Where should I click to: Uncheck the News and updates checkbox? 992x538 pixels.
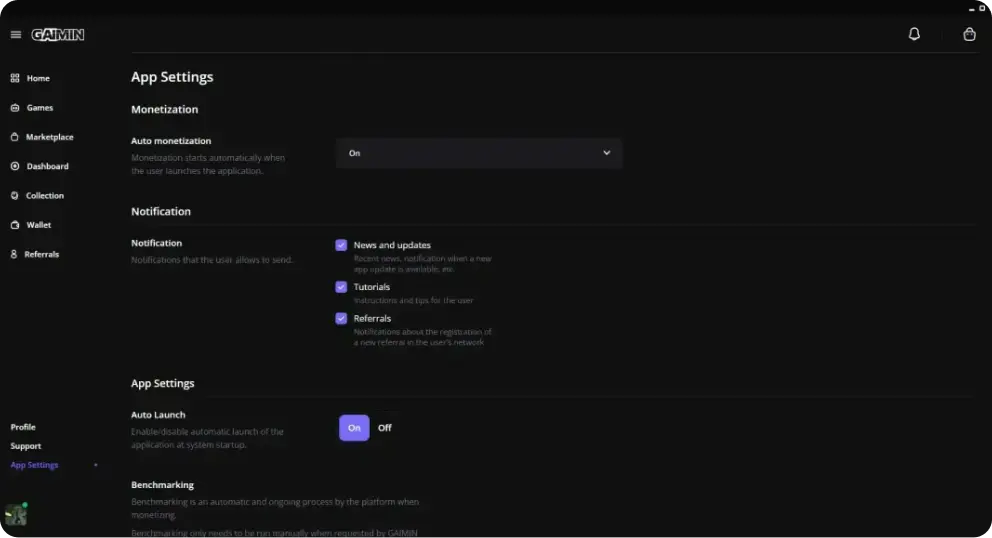pyautogui.click(x=341, y=245)
